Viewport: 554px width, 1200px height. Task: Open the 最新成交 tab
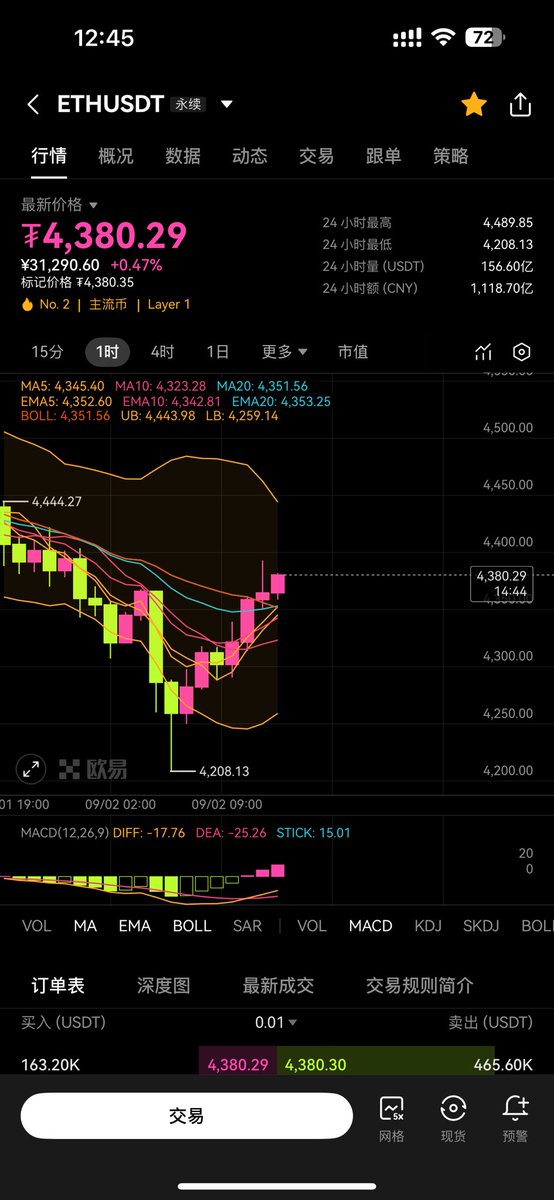point(278,985)
